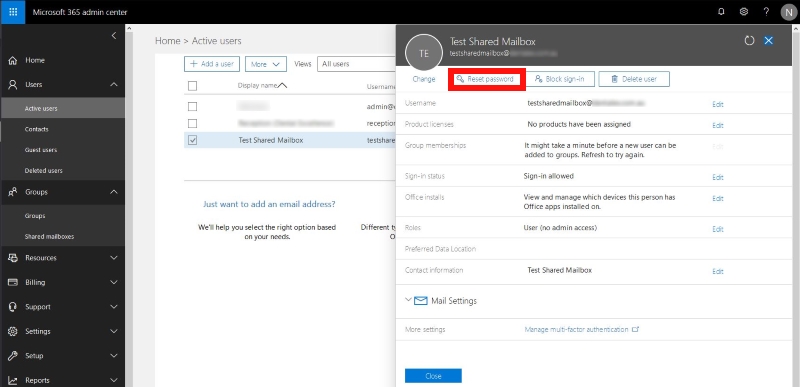Collapse the navigation pane arrow

point(114,36)
